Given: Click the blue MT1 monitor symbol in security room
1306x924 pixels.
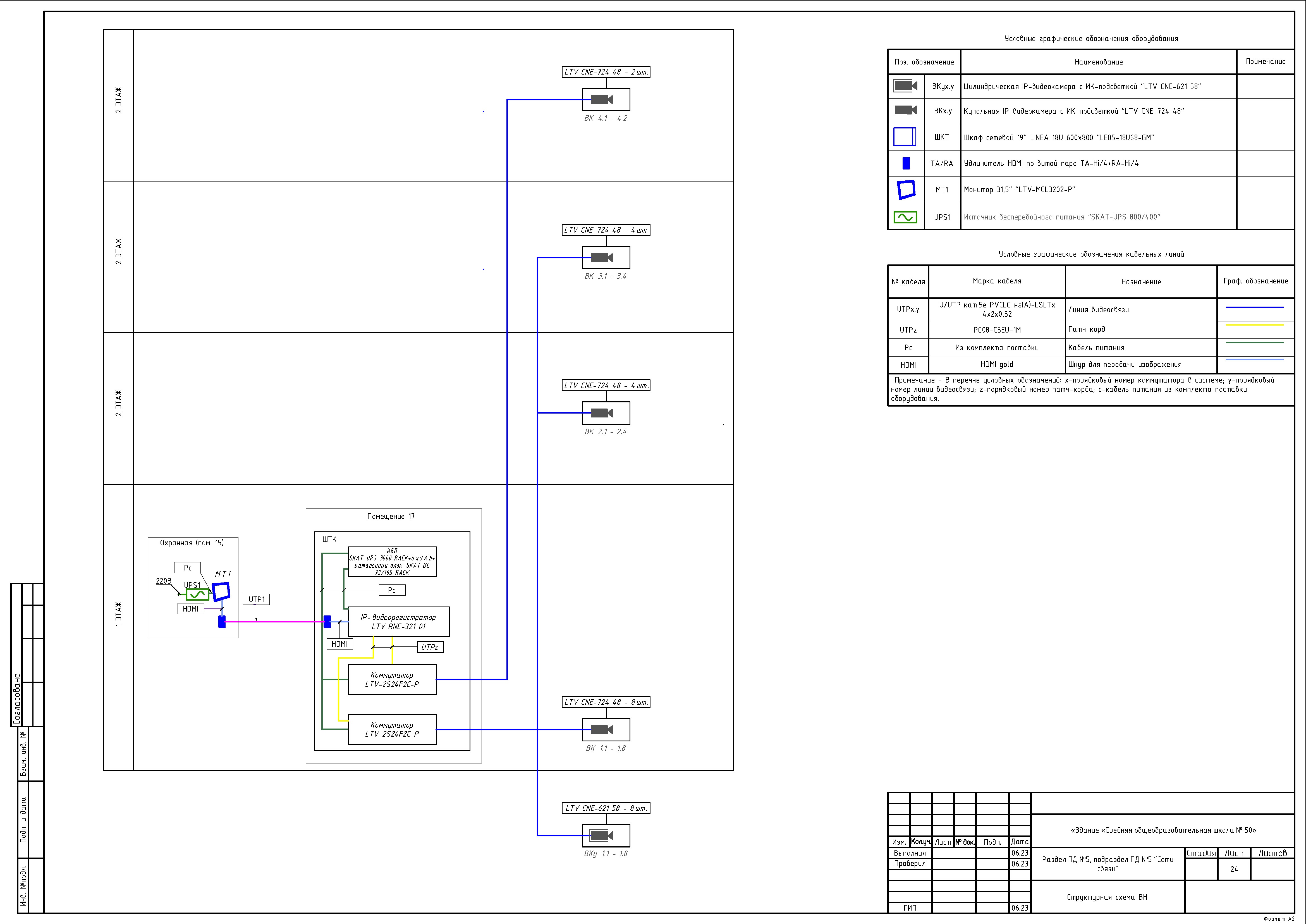Looking at the screenshot, I should (x=221, y=592).
